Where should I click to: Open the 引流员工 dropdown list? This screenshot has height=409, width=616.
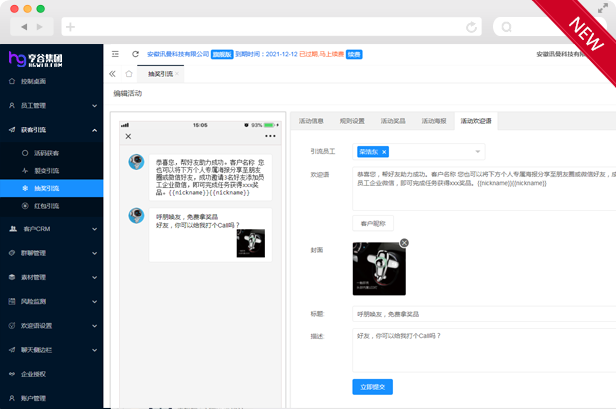pyautogui.click(x=478, y=152)
